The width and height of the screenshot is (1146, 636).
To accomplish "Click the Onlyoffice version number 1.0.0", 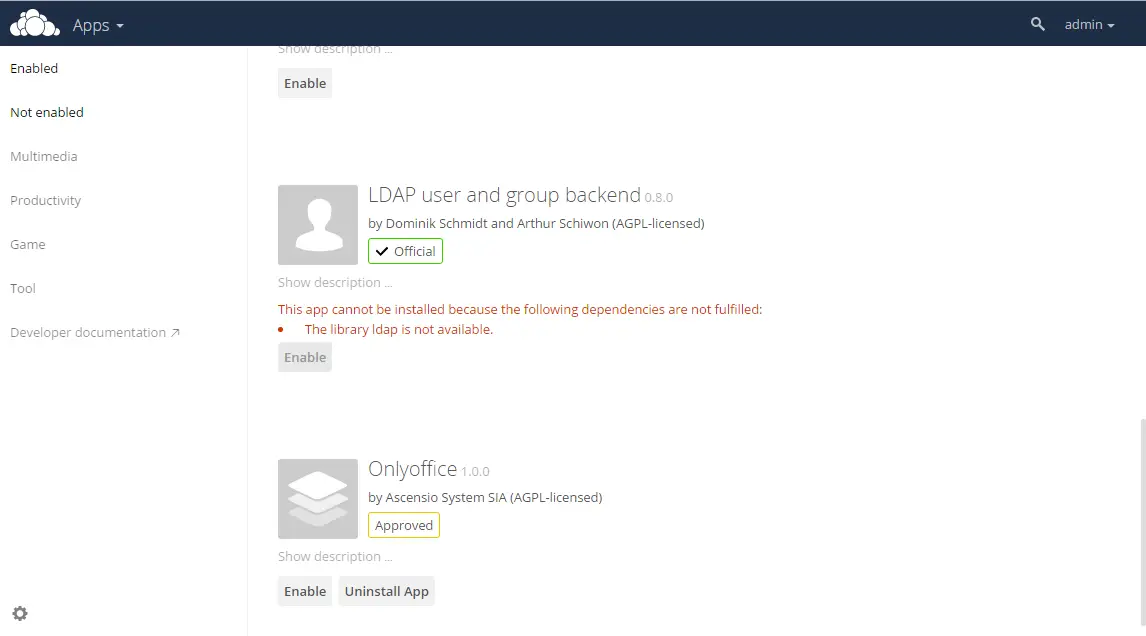I will (475, 472).
